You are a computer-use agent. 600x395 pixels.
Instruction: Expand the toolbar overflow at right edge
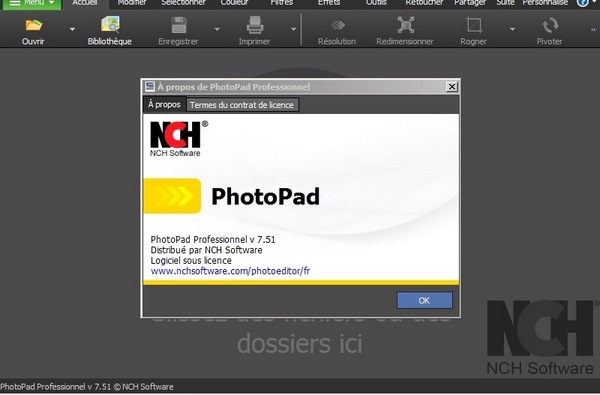click(x=593, y=29)
